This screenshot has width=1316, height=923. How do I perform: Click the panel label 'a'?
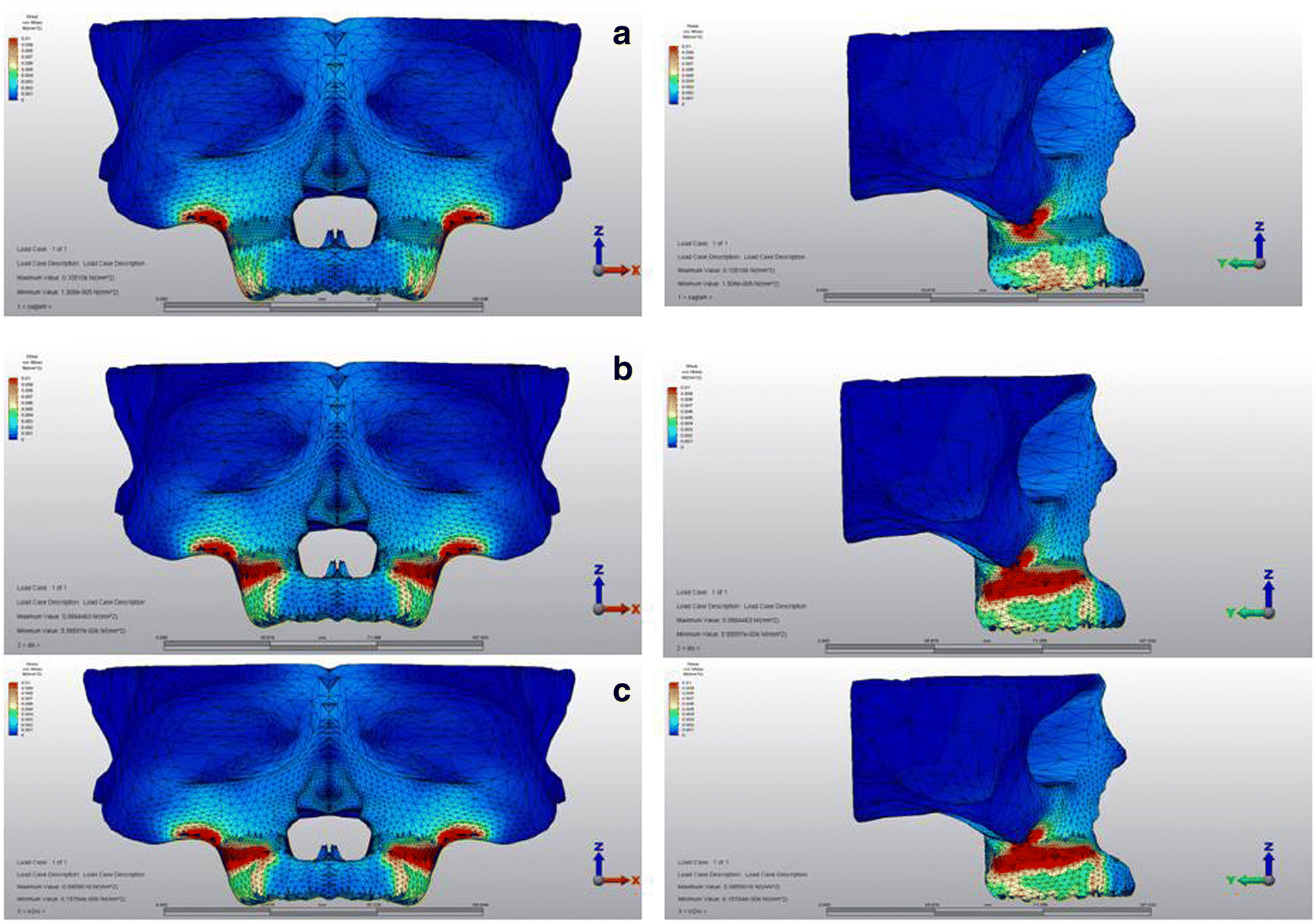click(621, 34)
